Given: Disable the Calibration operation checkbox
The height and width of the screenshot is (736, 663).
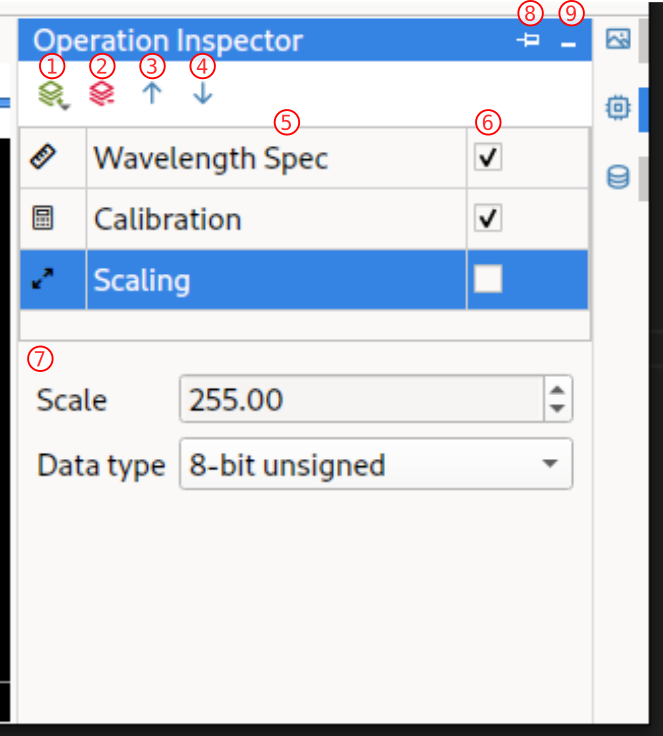Looking at the screenshot, I should click(x=488, y=218).
